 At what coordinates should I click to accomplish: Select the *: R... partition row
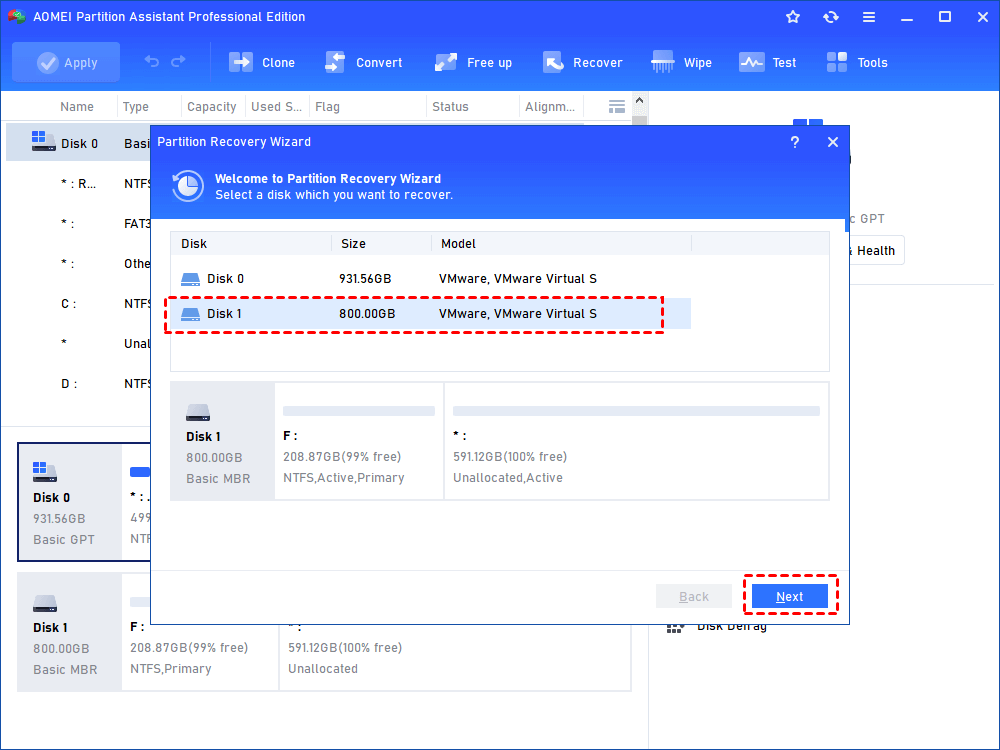point(78,184)
